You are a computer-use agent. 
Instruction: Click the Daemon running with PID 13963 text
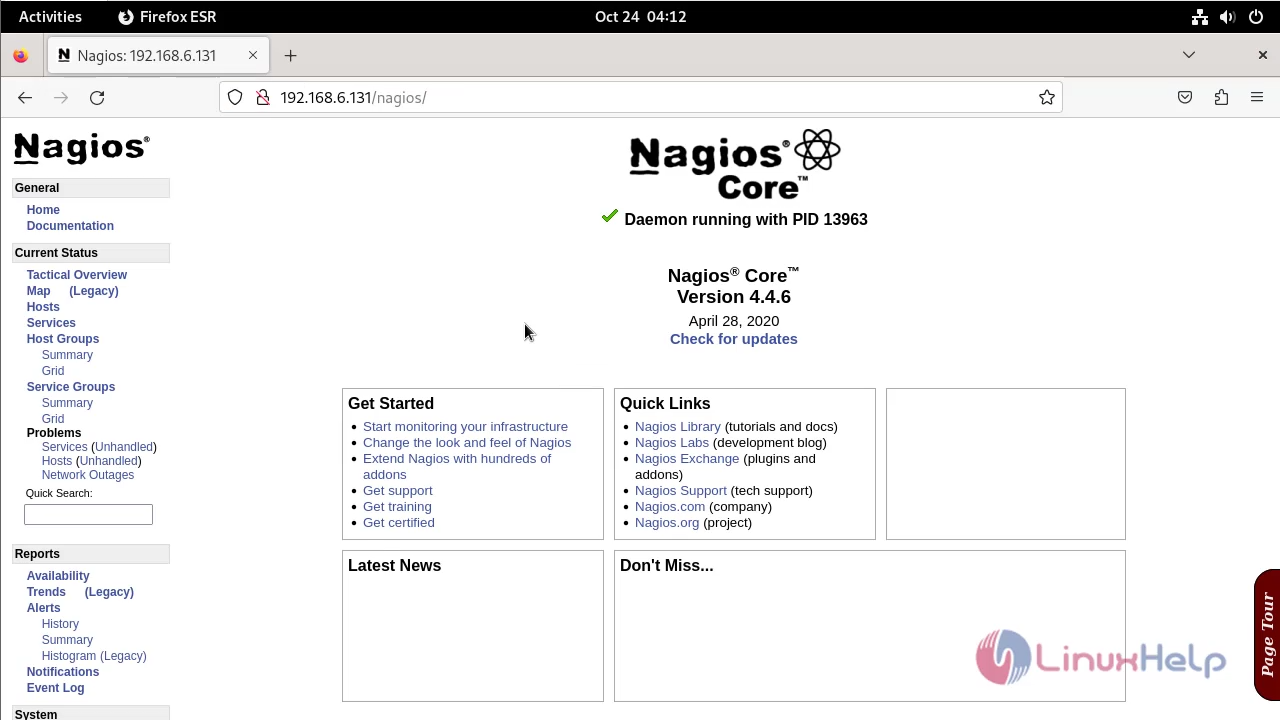pos(746,220)
